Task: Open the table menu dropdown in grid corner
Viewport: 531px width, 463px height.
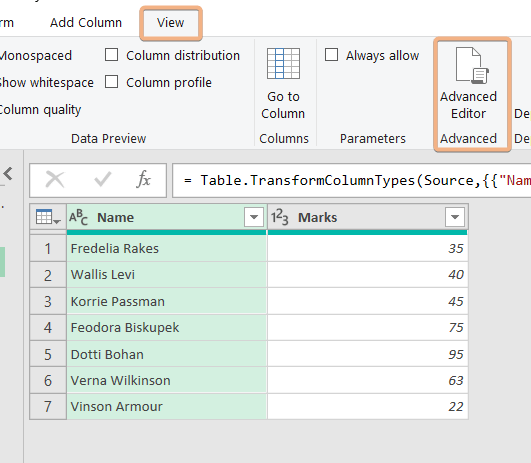Action: click(48, 217)
